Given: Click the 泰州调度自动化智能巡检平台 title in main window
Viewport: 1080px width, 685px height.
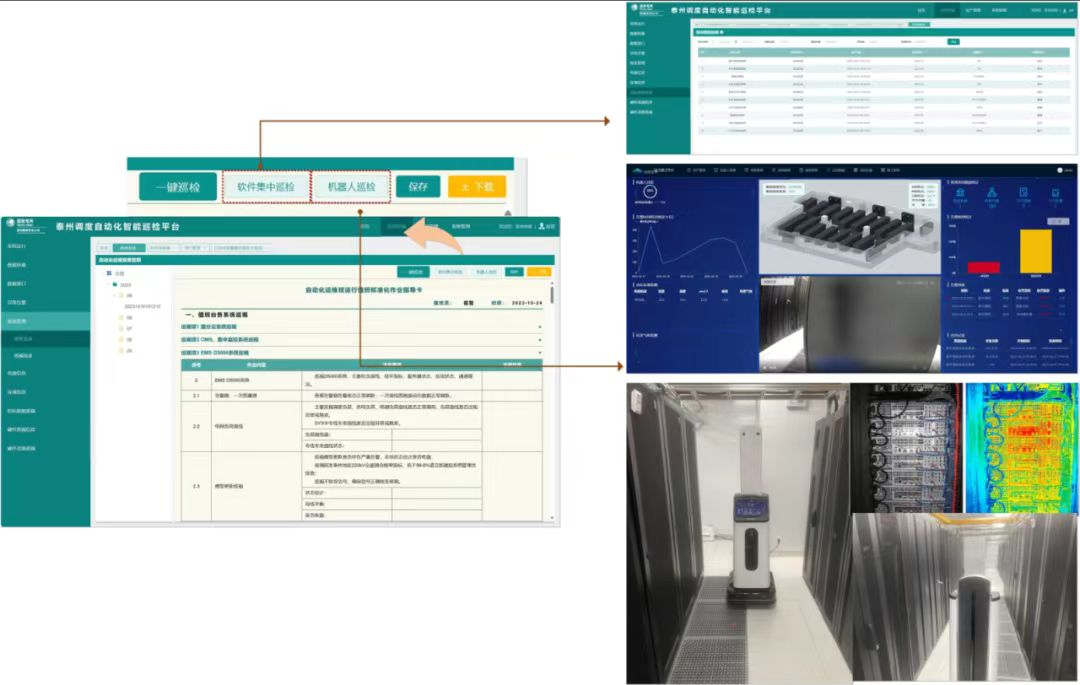Looking at the screenshot, I should click(118, 226).
